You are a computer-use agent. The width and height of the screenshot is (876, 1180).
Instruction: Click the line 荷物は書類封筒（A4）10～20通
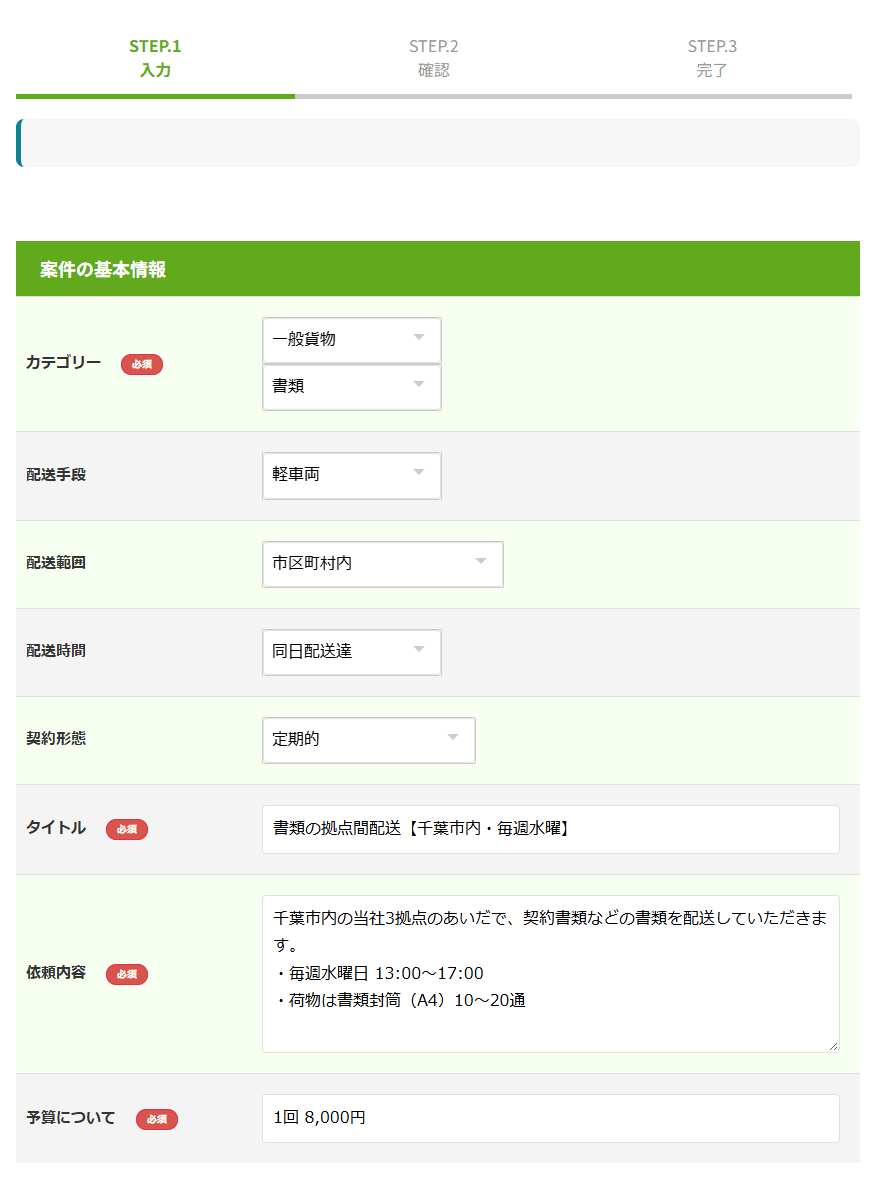click(x=400, y=1001)
